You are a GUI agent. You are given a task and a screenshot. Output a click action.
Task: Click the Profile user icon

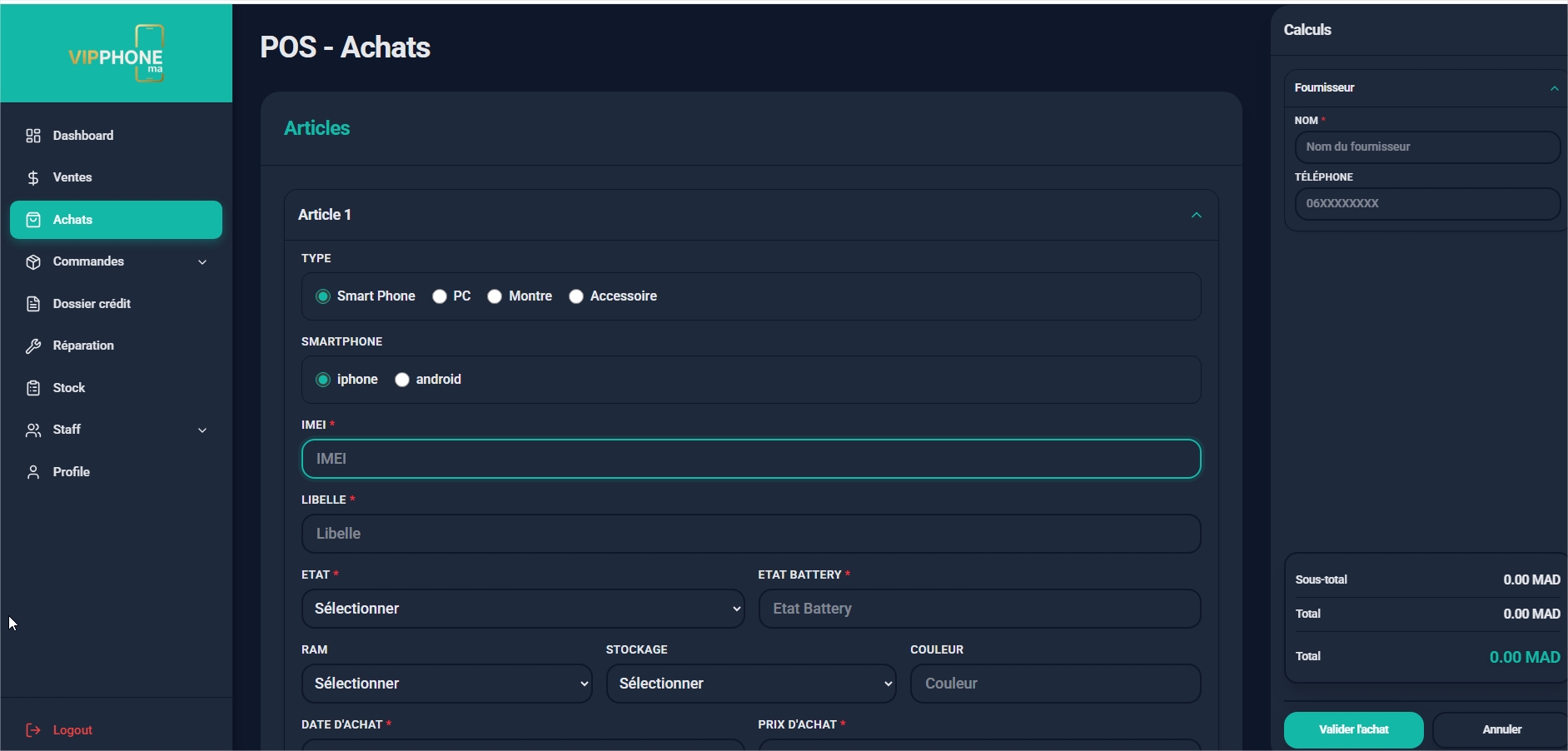tap(33, 472)
